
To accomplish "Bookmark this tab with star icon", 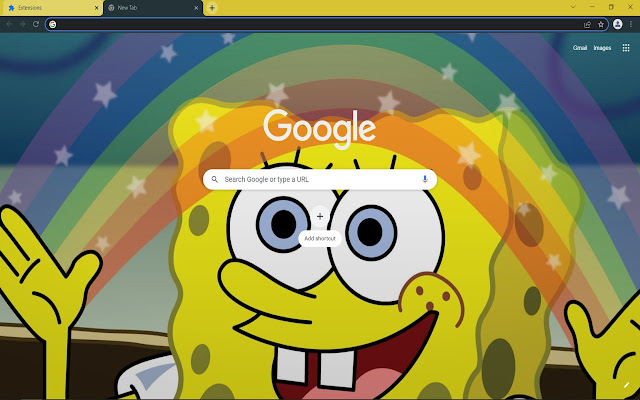I will point(601,24).
